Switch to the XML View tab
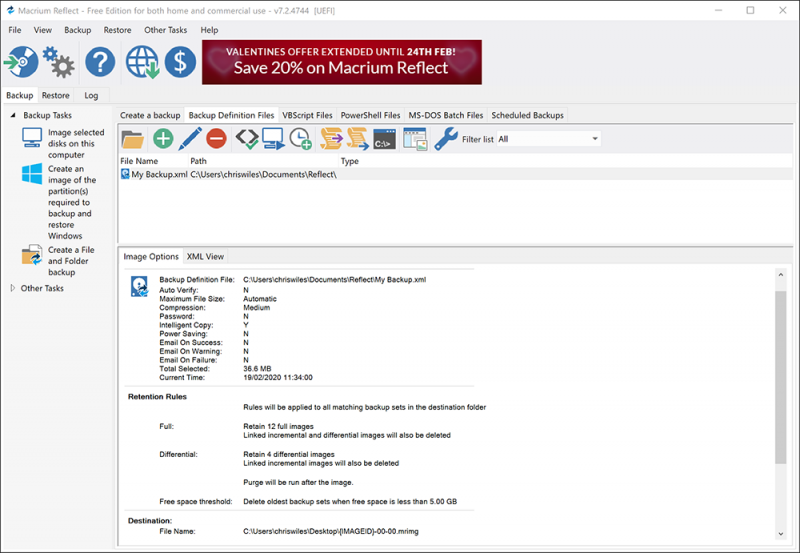The image size is (800, 553). (x=205, y=257)
